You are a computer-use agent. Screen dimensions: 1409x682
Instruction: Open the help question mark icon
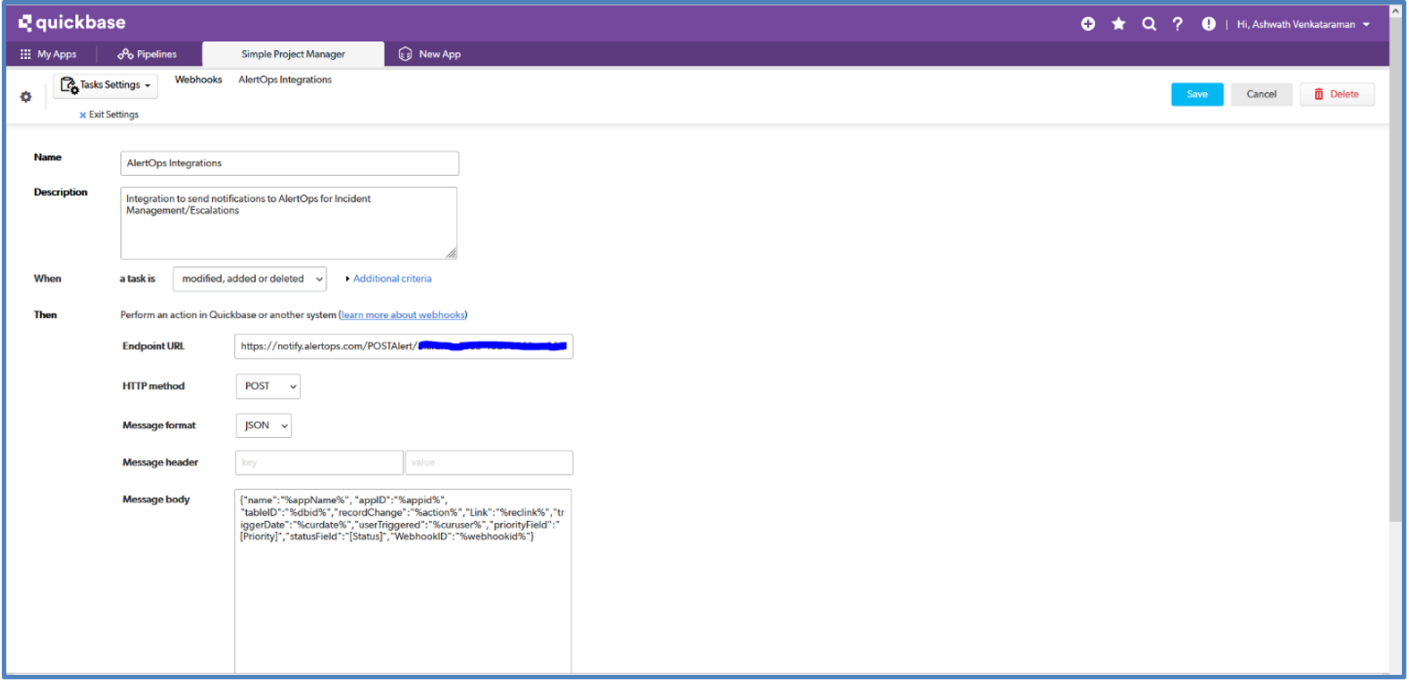pyautogui.click(x=1178, y=24)
